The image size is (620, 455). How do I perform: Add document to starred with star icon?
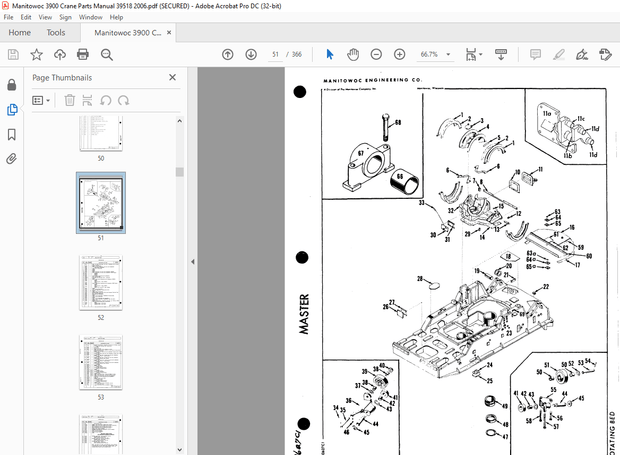36,55
